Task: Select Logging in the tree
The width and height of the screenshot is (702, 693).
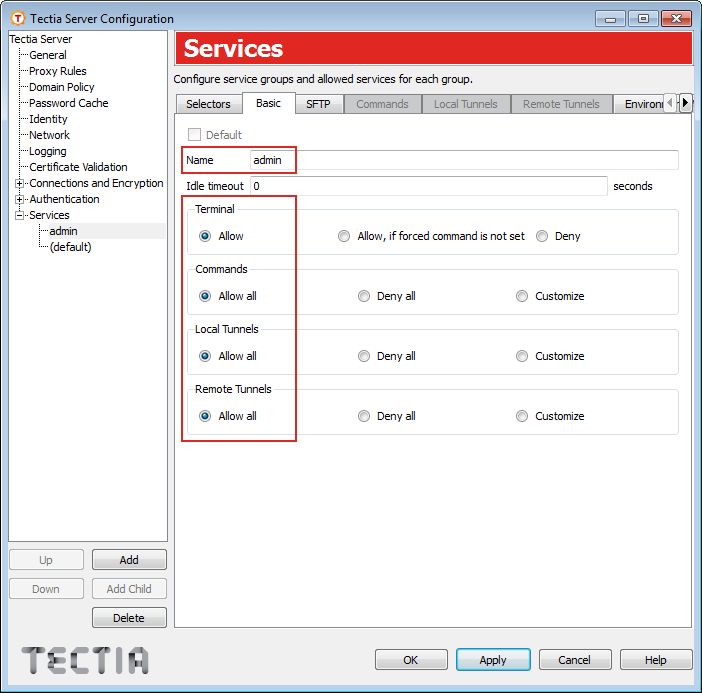Action: pos(47,151)
